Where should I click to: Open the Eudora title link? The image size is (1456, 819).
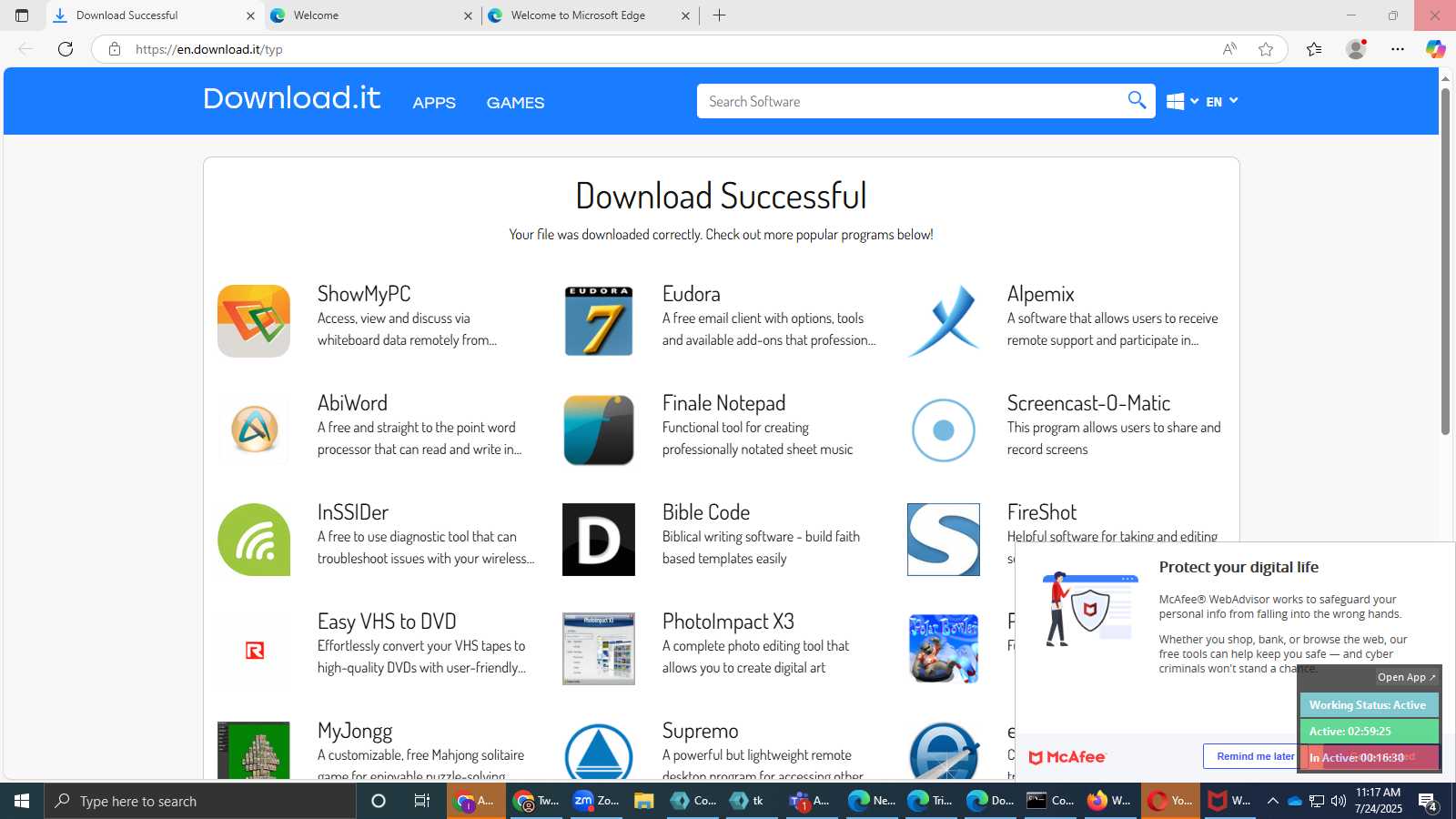point(691,294)
